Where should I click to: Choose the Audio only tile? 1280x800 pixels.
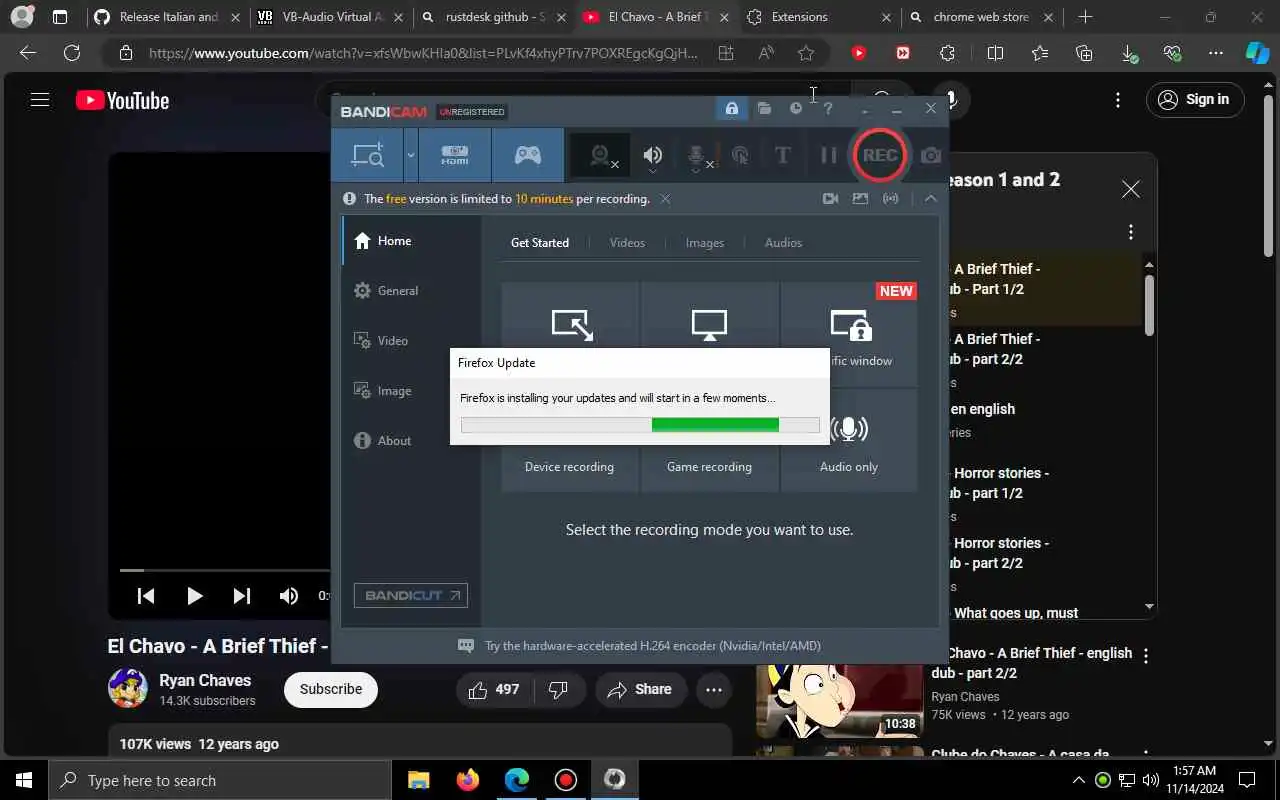click(x=849, y=441)
